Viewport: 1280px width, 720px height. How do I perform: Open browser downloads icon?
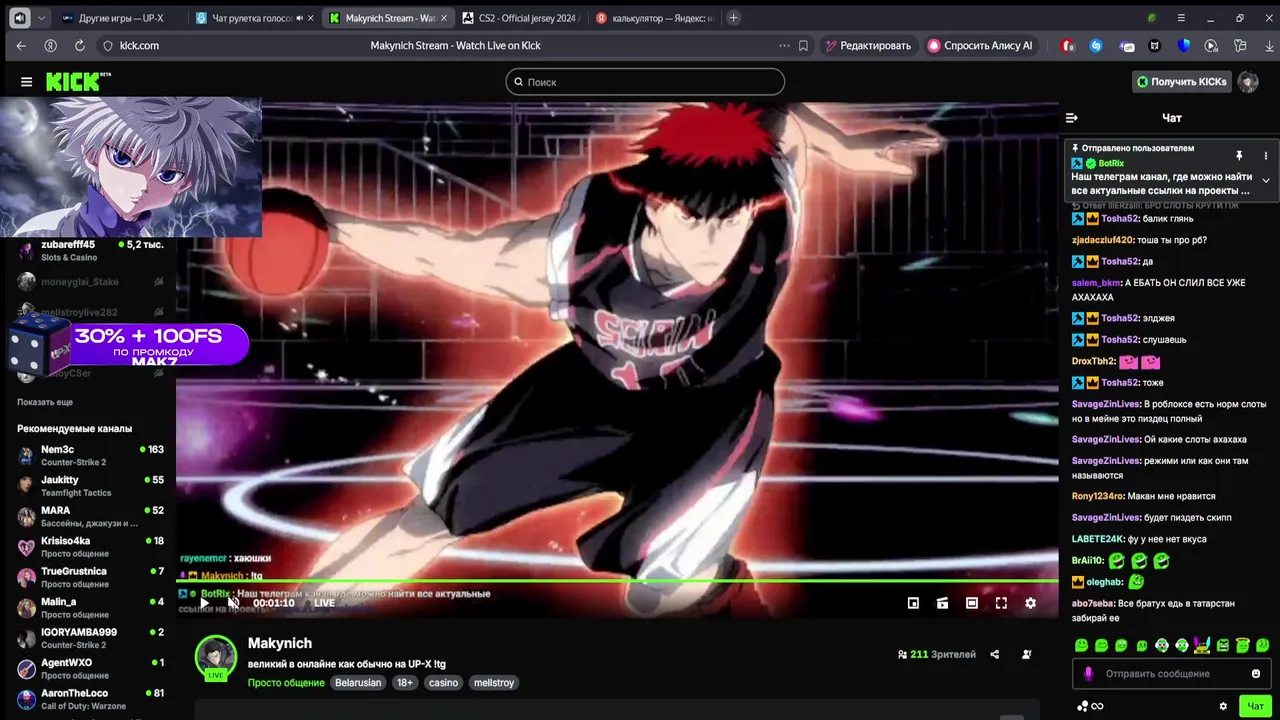coord(1270,46)
